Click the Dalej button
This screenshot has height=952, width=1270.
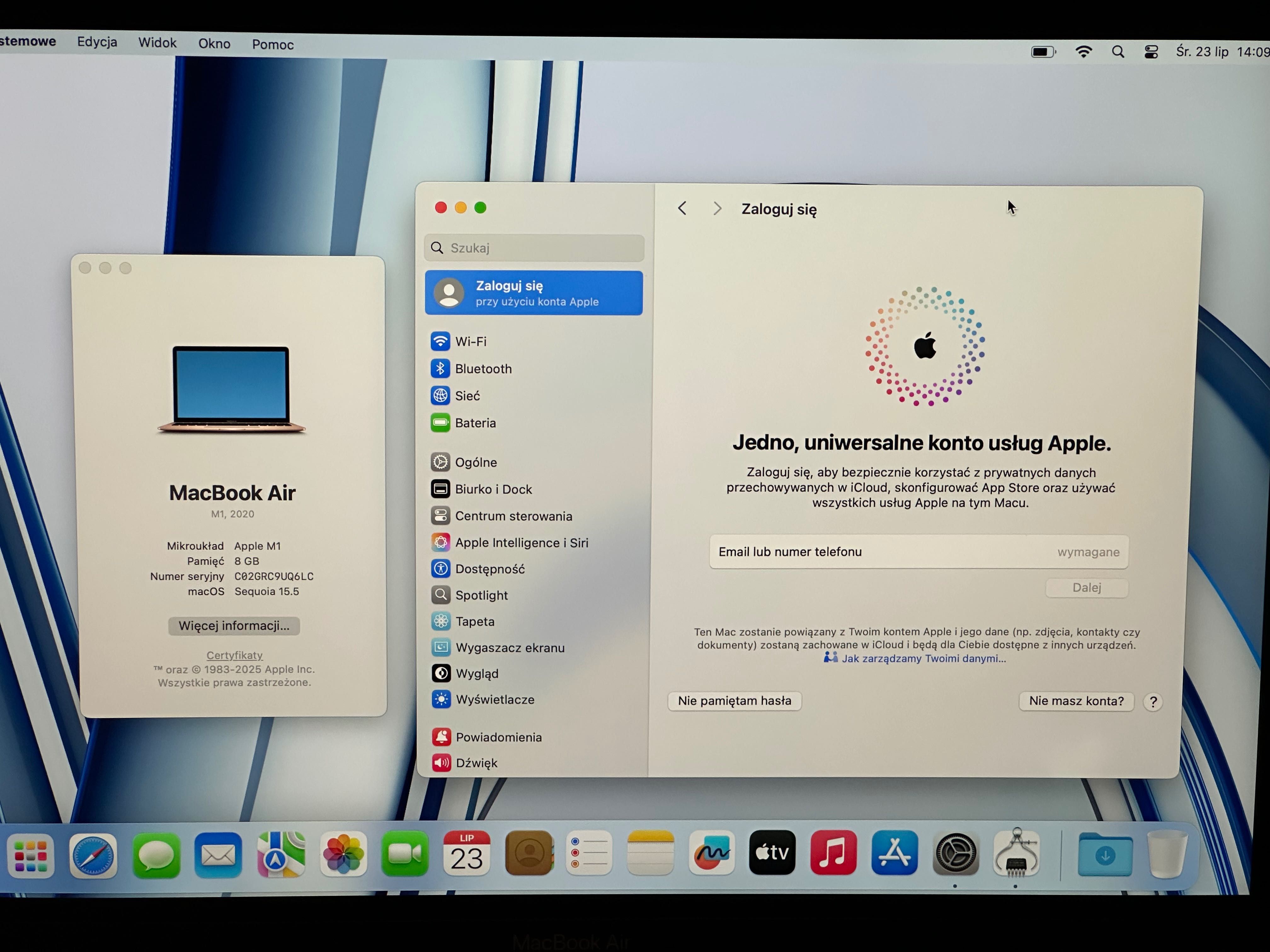(x=1087, y=588)
